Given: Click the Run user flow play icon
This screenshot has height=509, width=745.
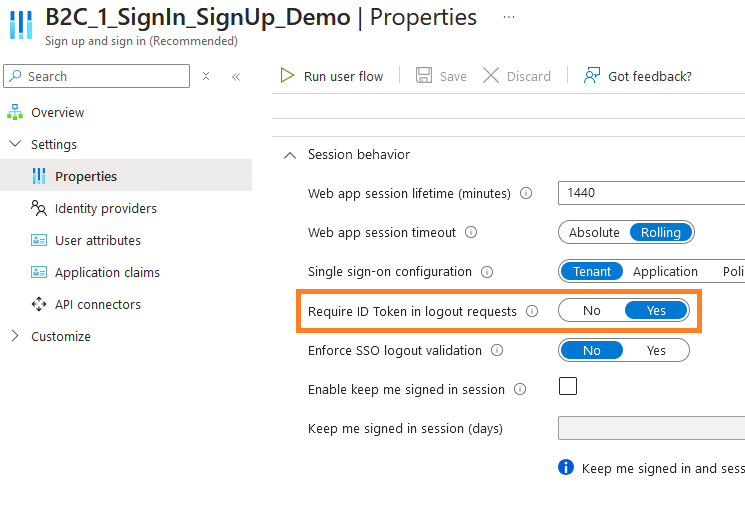Looking at the screenshot, I should click(x=287, y=76).
